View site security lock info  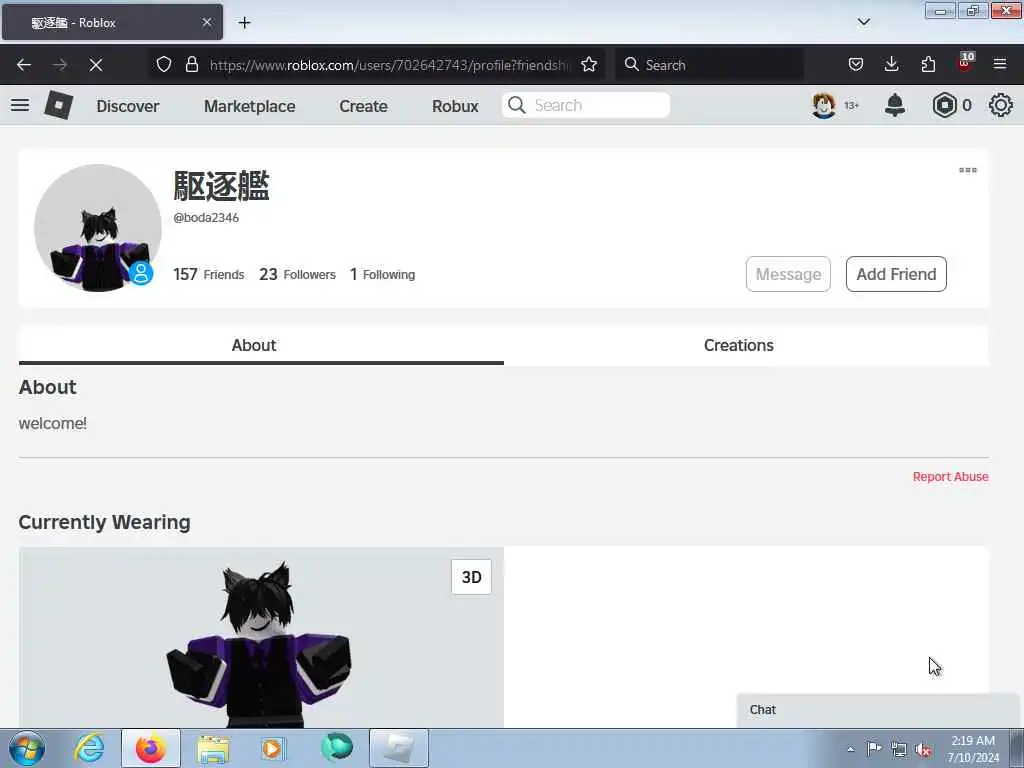[191, 65]
